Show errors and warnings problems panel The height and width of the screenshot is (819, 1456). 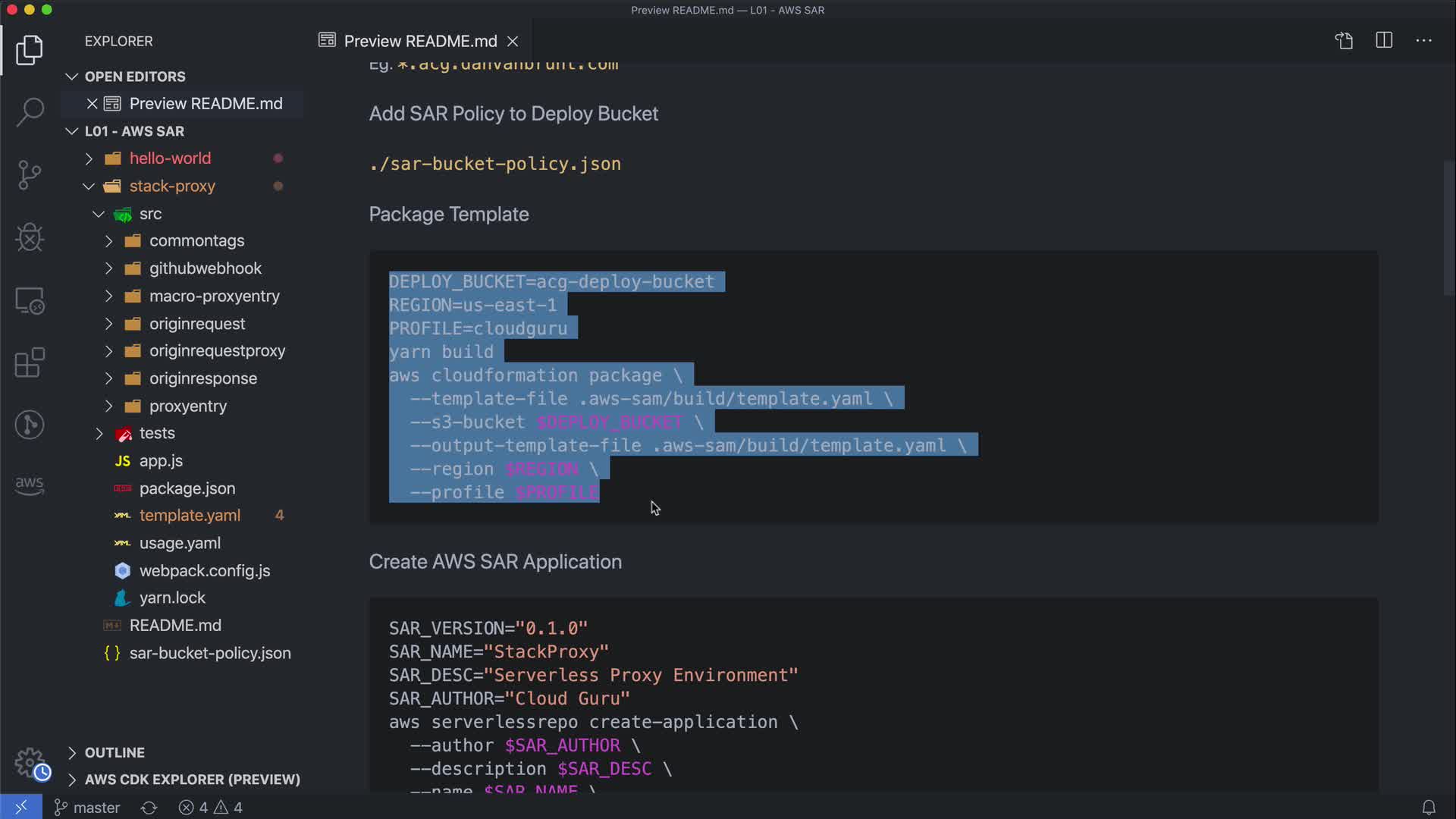[211, 808]
